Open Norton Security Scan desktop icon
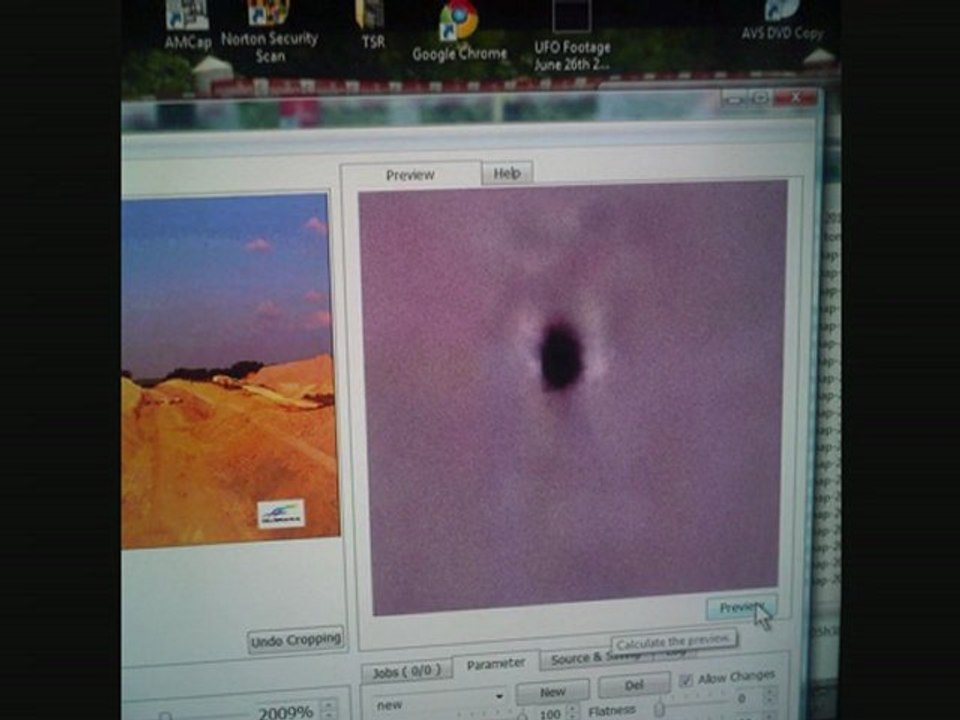 pyautogui.click(x=269, y=31)
